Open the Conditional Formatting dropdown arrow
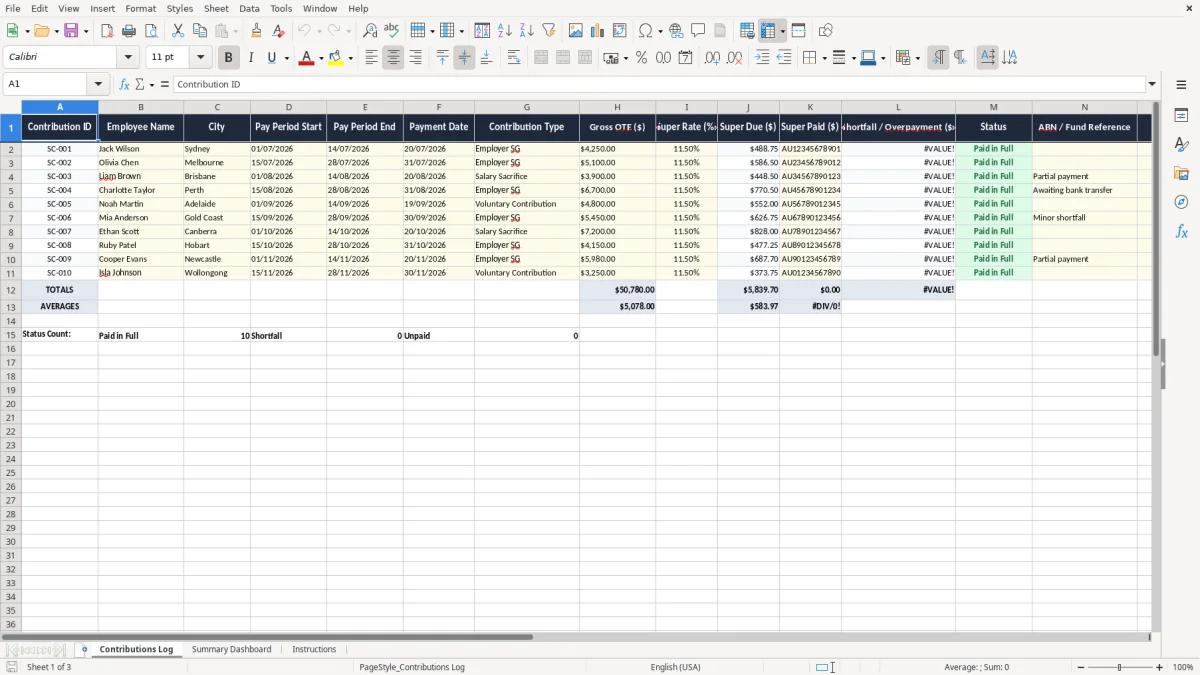Image resolution: width=1200 pixels, height=675 pixels. coord(917,58)
